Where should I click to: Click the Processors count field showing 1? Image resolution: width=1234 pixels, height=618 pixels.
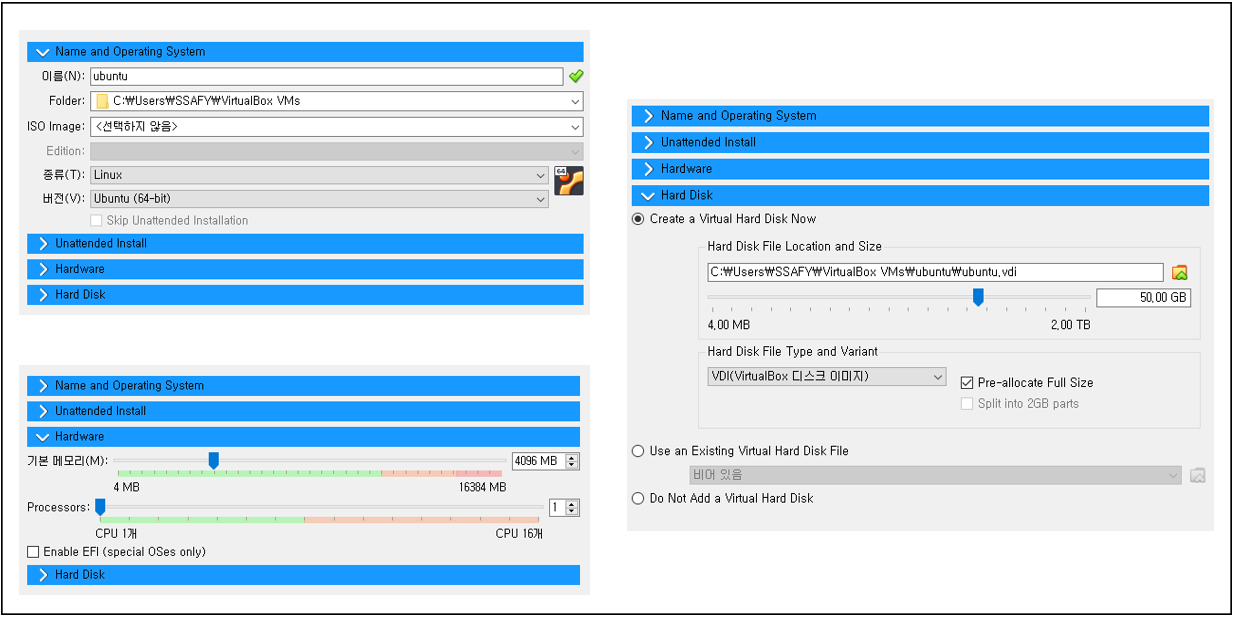pyautogui.click(x=557, y=508)
